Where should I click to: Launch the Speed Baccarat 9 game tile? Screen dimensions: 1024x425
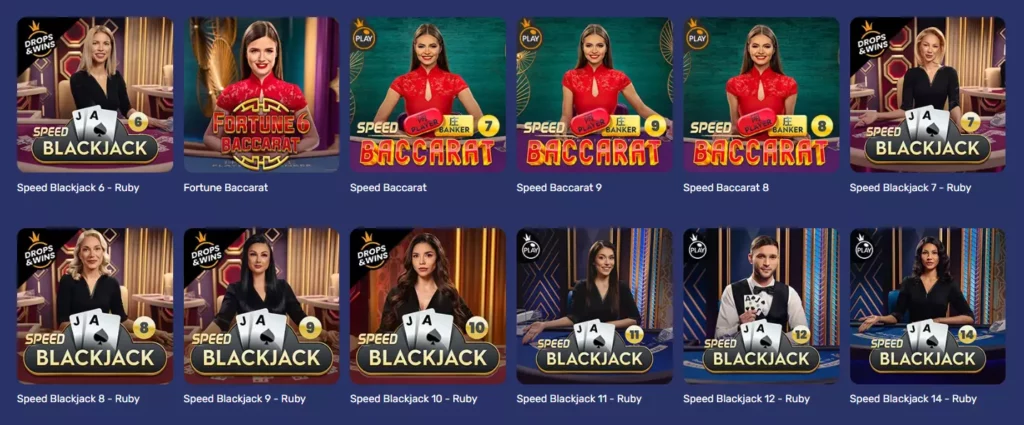coord(594,95)
